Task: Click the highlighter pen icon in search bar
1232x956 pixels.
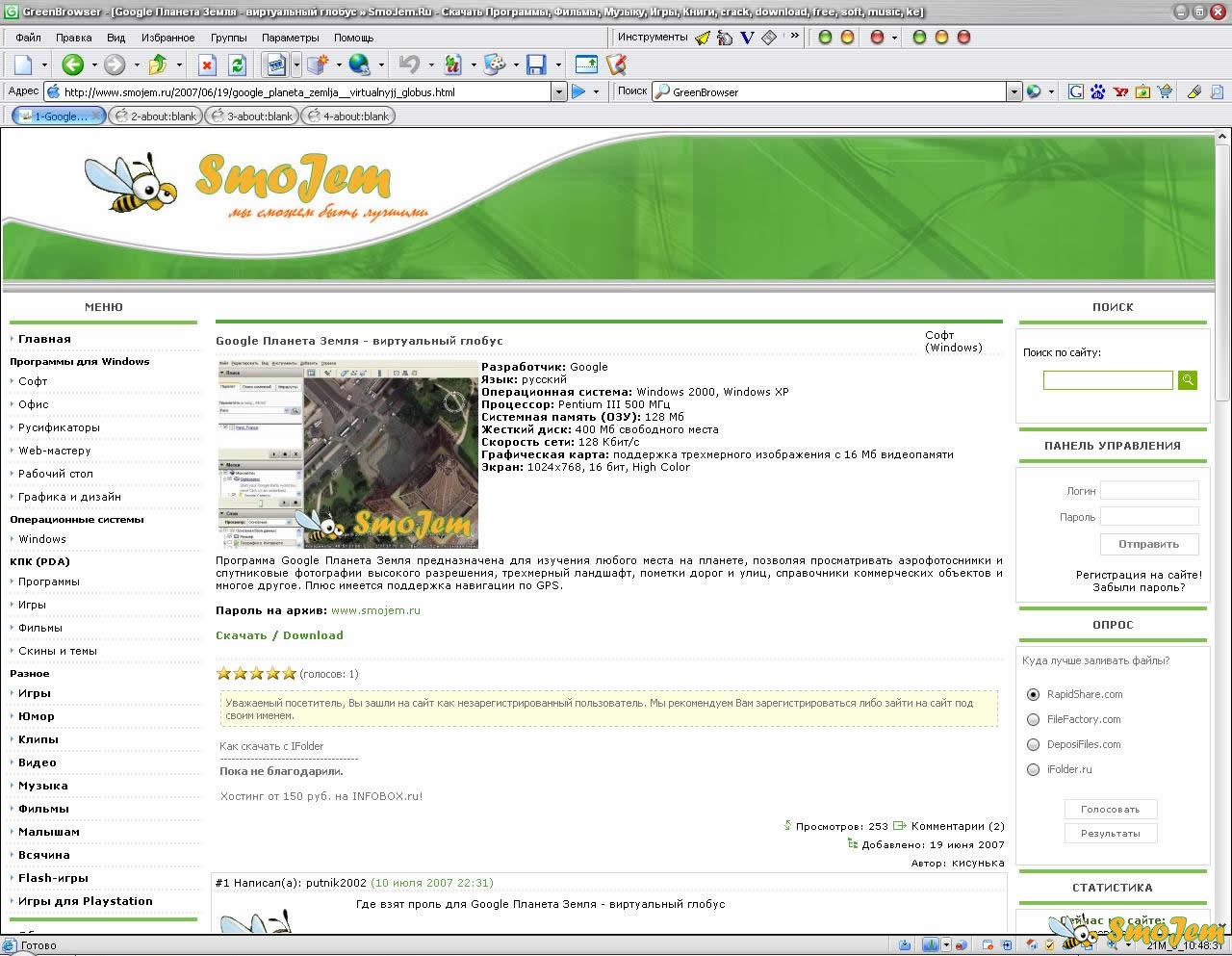Action: point(1193,91)
